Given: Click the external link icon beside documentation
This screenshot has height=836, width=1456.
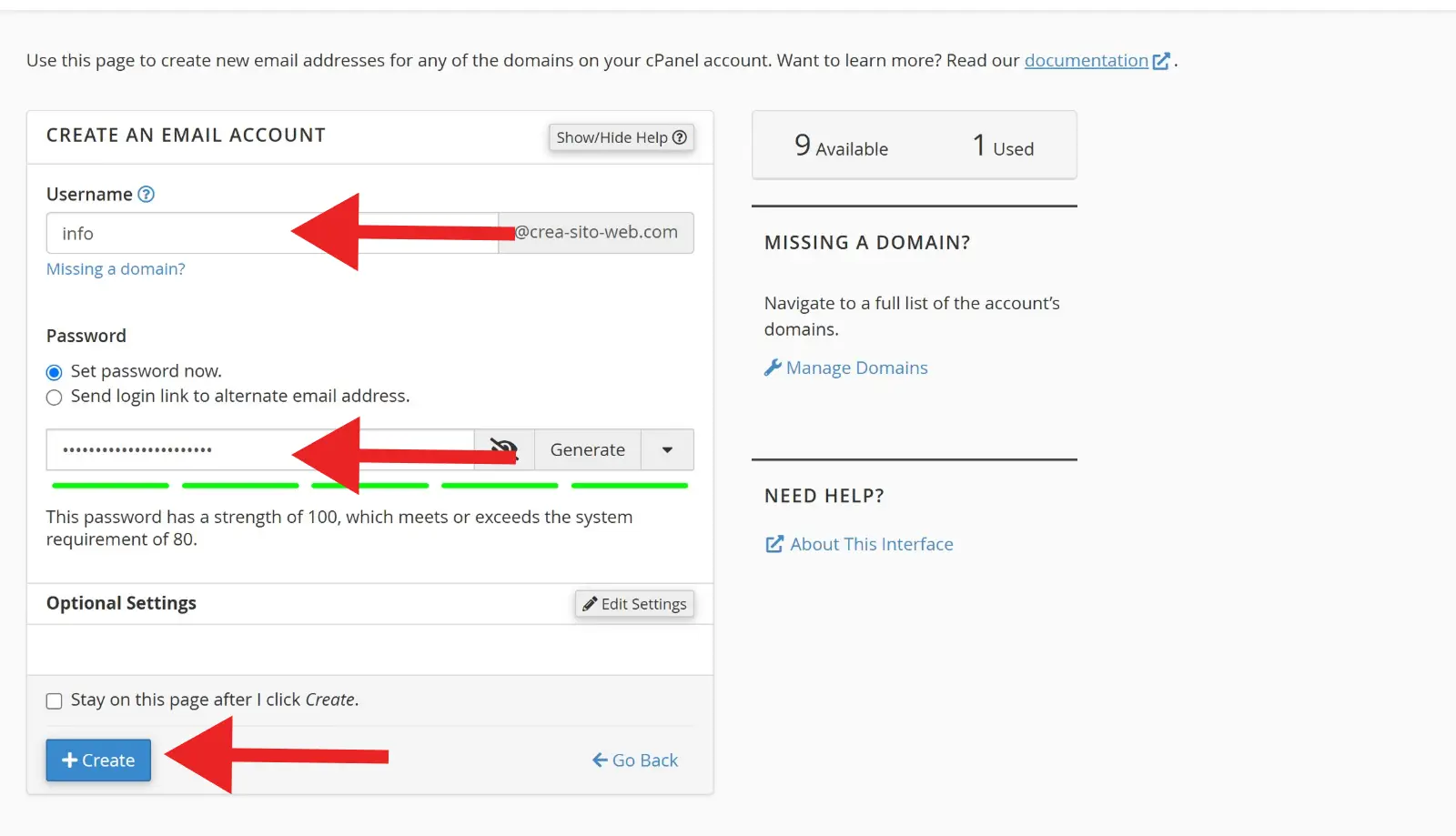Looking at the screenshot, I should [1161, 61].
